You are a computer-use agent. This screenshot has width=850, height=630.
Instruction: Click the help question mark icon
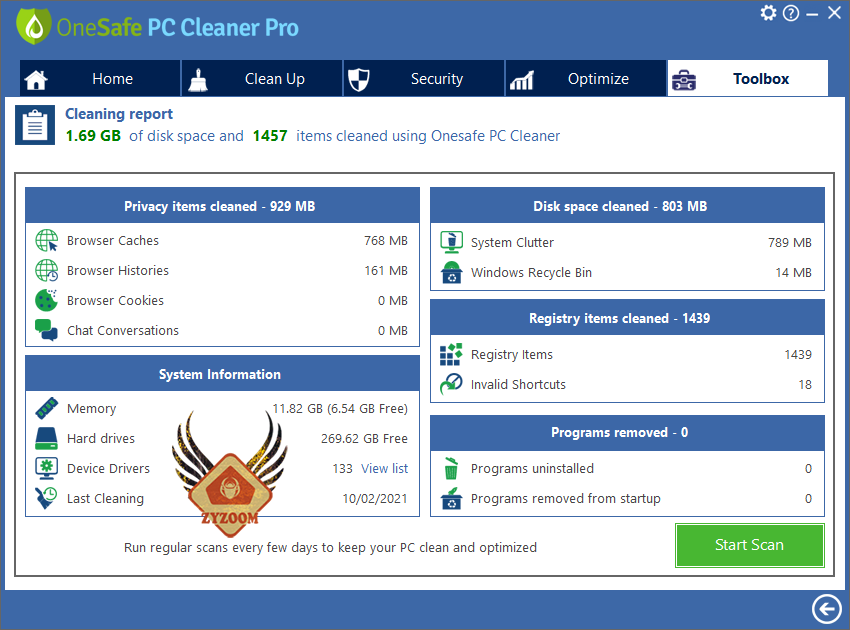point(791,12)
